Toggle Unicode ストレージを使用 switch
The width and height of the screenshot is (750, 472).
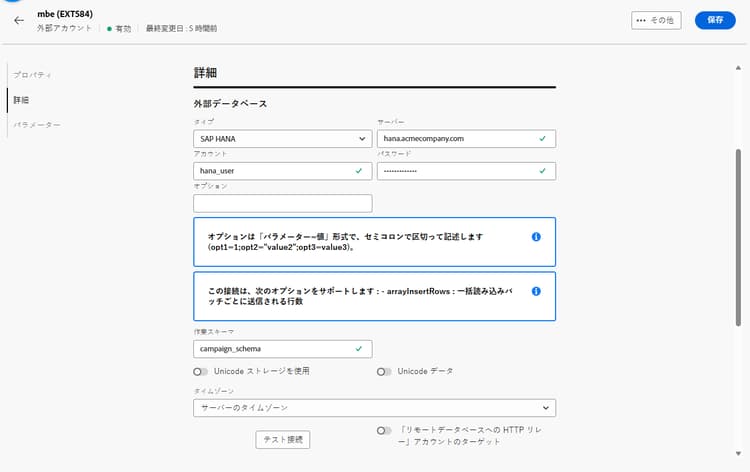tap(200, 372)
